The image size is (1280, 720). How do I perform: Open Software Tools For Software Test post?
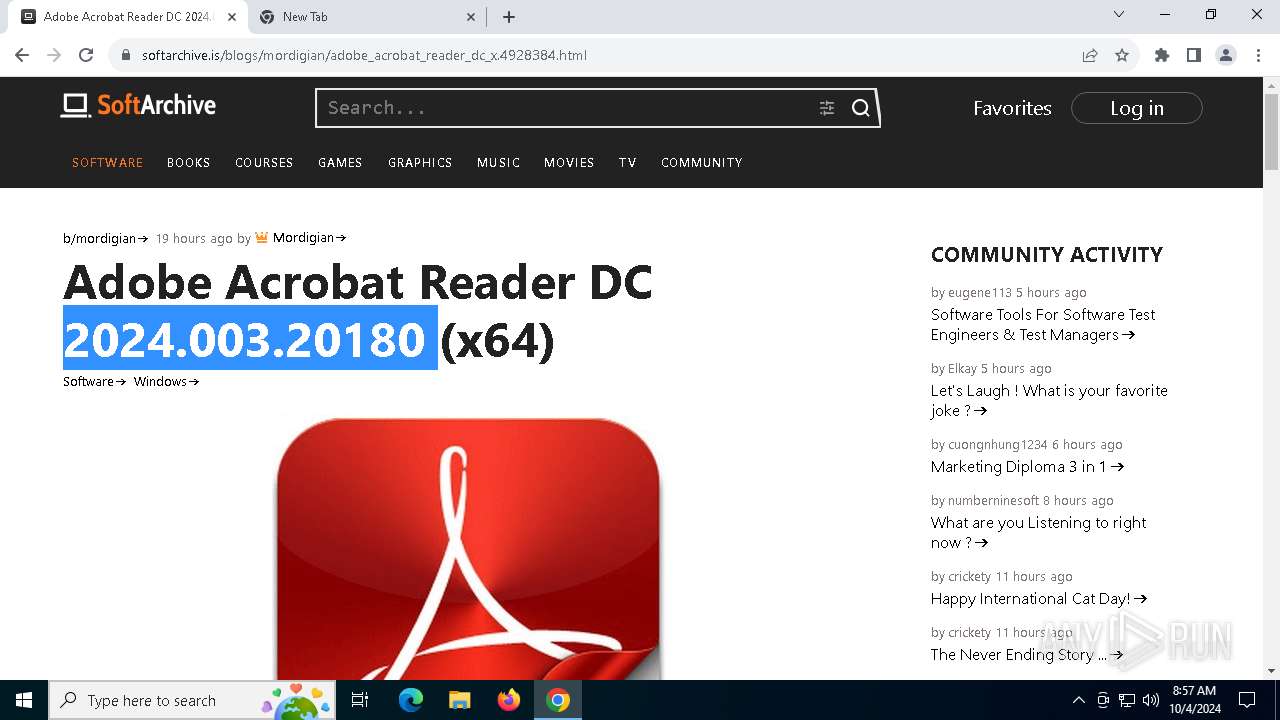coord(1043,324)
